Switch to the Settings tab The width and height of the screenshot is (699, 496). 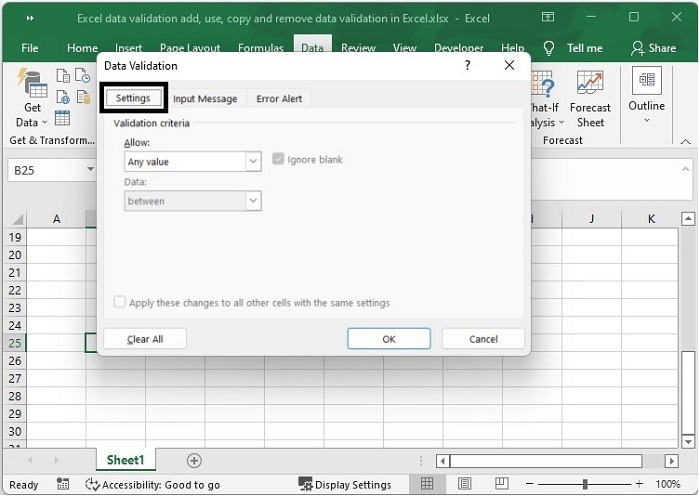(133, 98)
